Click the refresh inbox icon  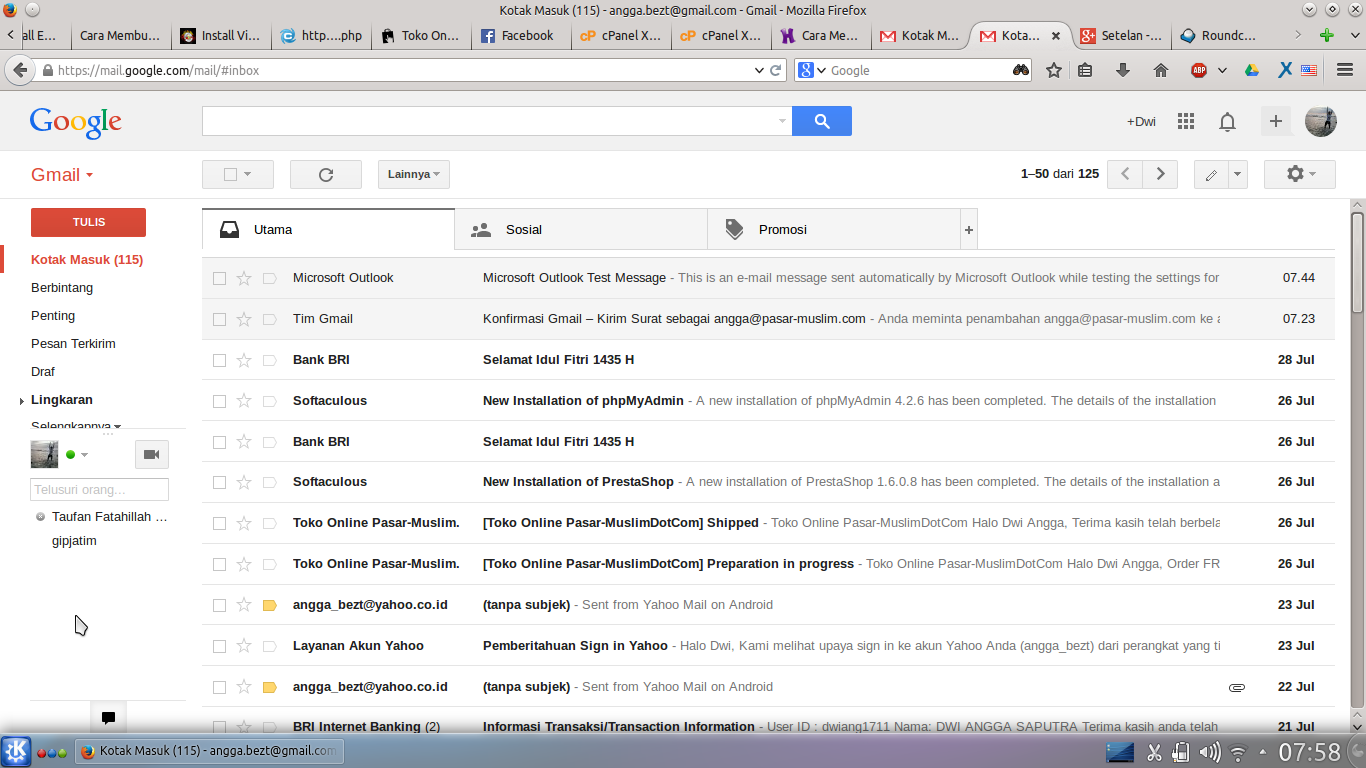tap(325, 174)
